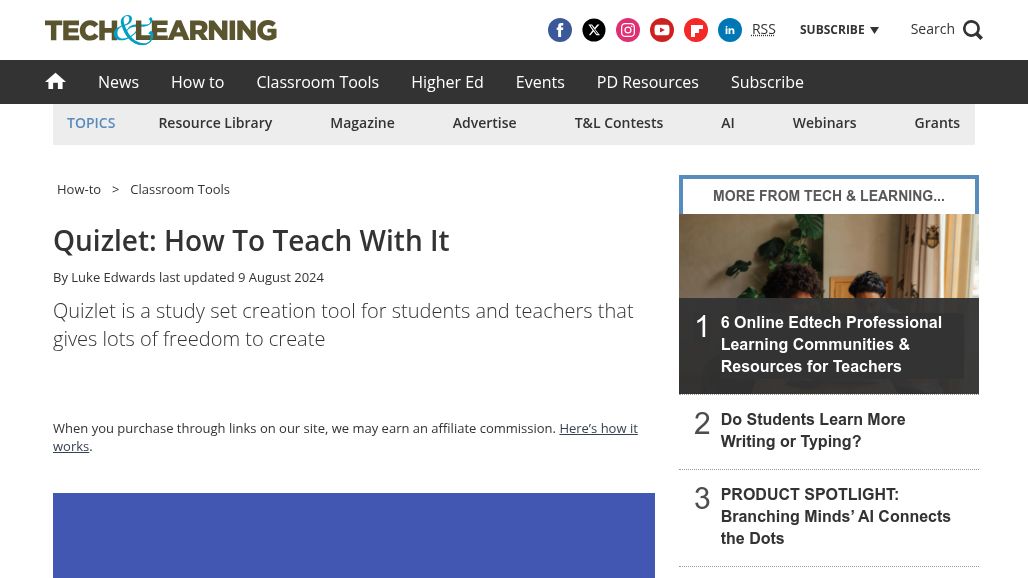Open the Magazine topic
The image size is (1028, 578).
click(363, 123)
